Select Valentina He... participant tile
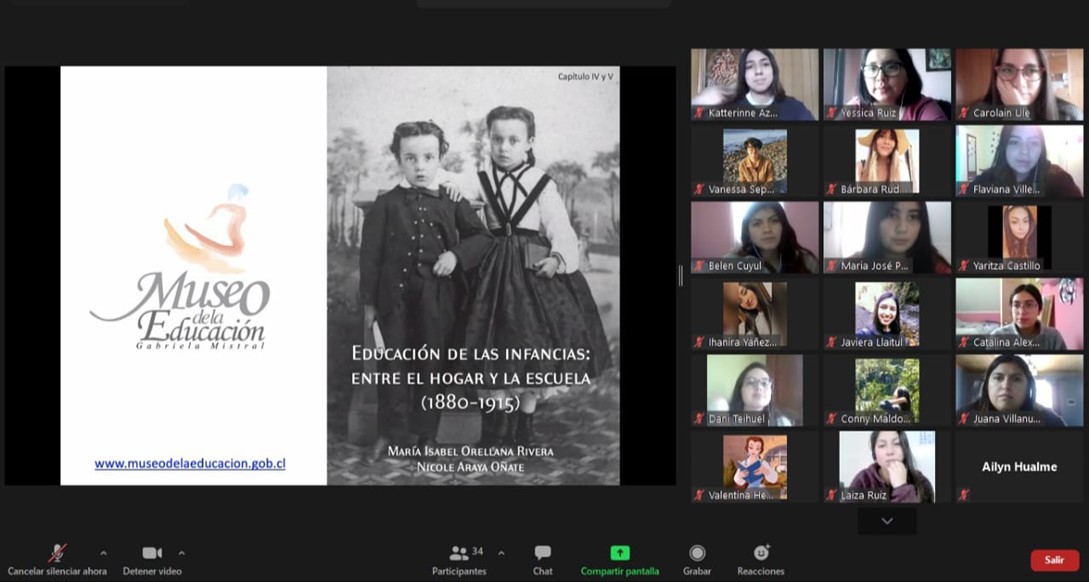This screenshot has width=1089, height=582. (x=755, y=467)
